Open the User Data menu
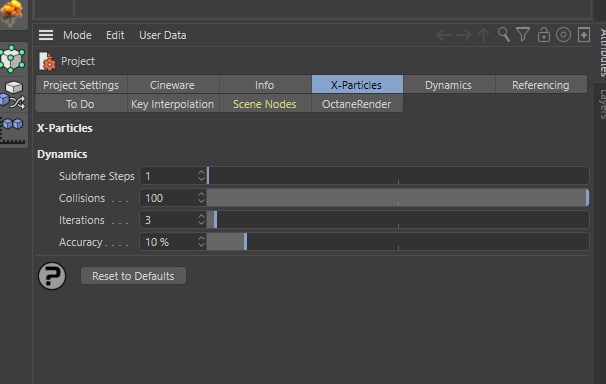606x384 pixels. (x=163, y=35)
